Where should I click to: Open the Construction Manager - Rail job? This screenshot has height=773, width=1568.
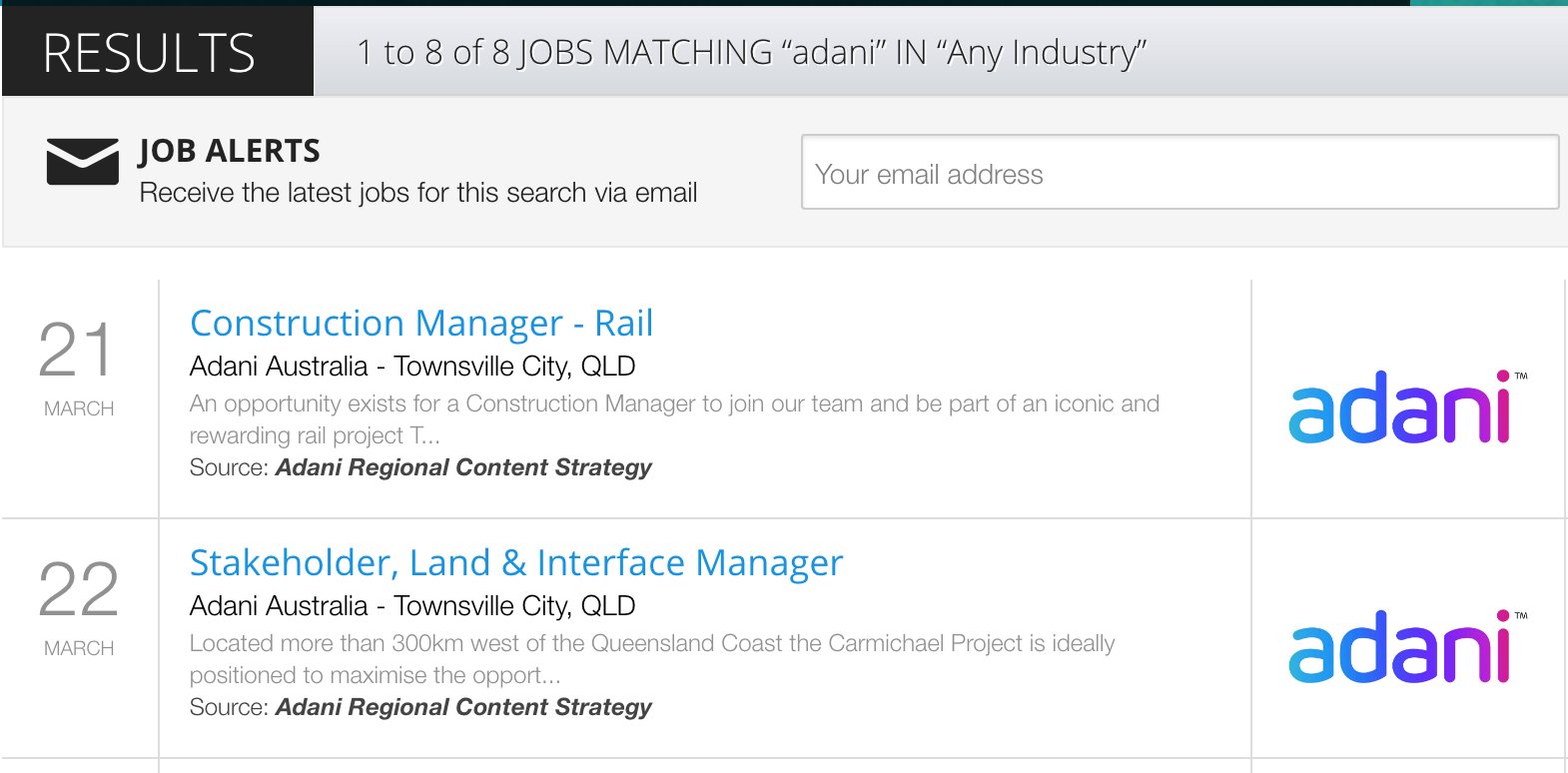(420, 324)
